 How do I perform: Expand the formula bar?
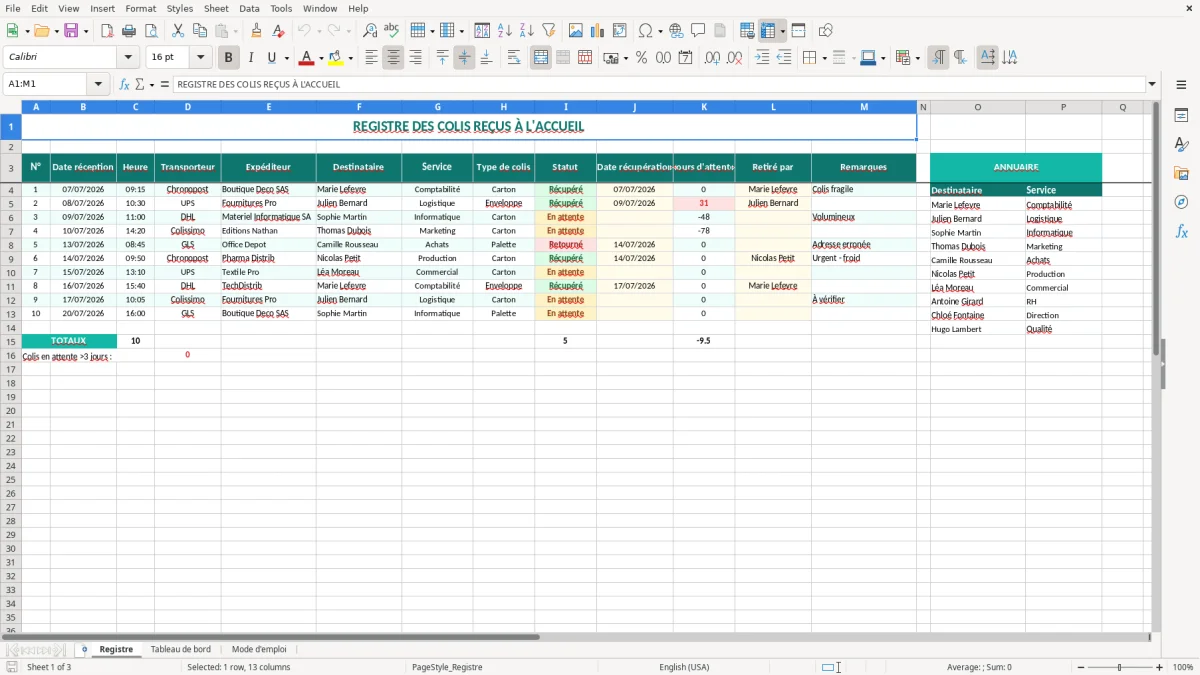(x=1152, y=84)
